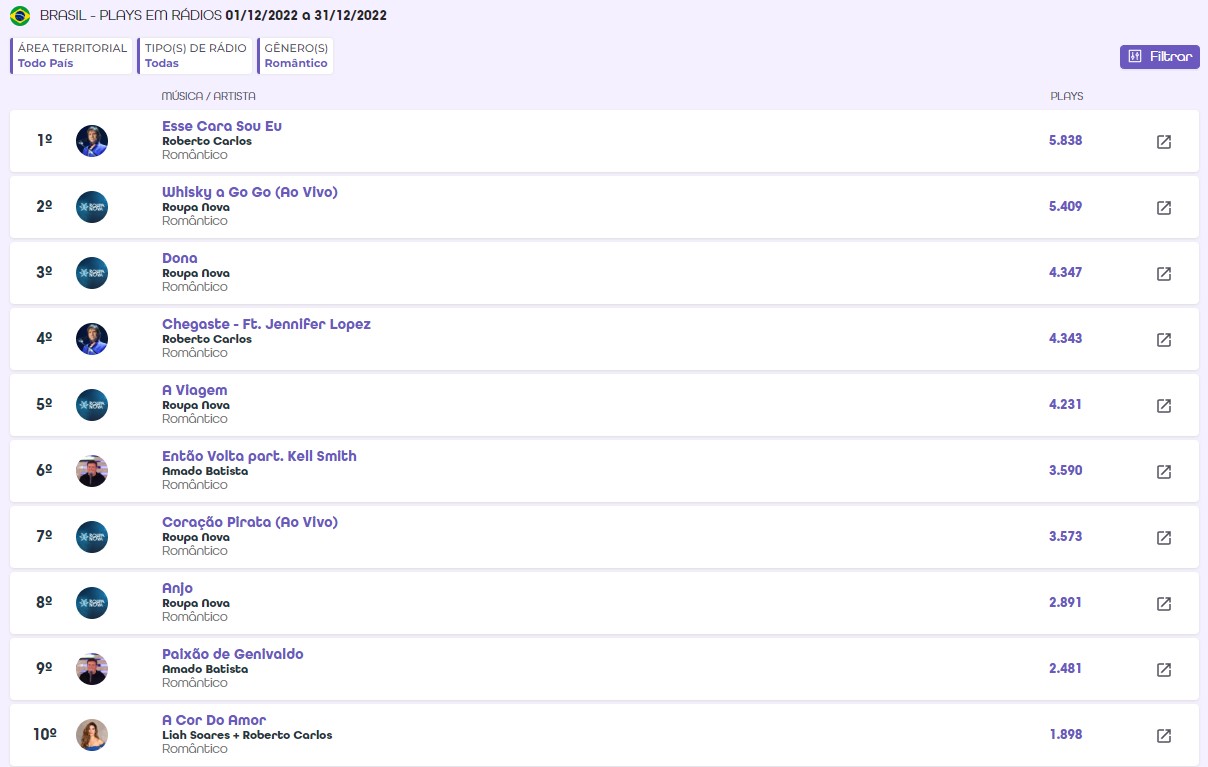This screenshot has height=767, width=1208.
Task: Open external link icon for A Cor Do Amor
Action: pyautogui.click(x=1164, y=736)
